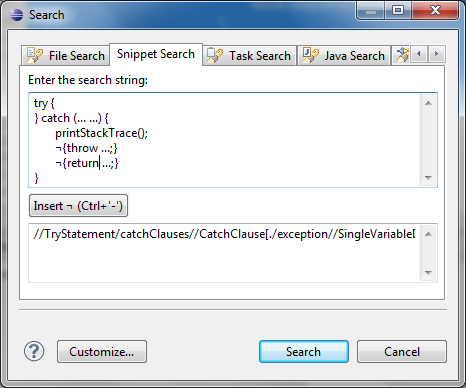The image size is (466, 388).
Task: Open help via question mark icon
Action: (x=34, y=351)
